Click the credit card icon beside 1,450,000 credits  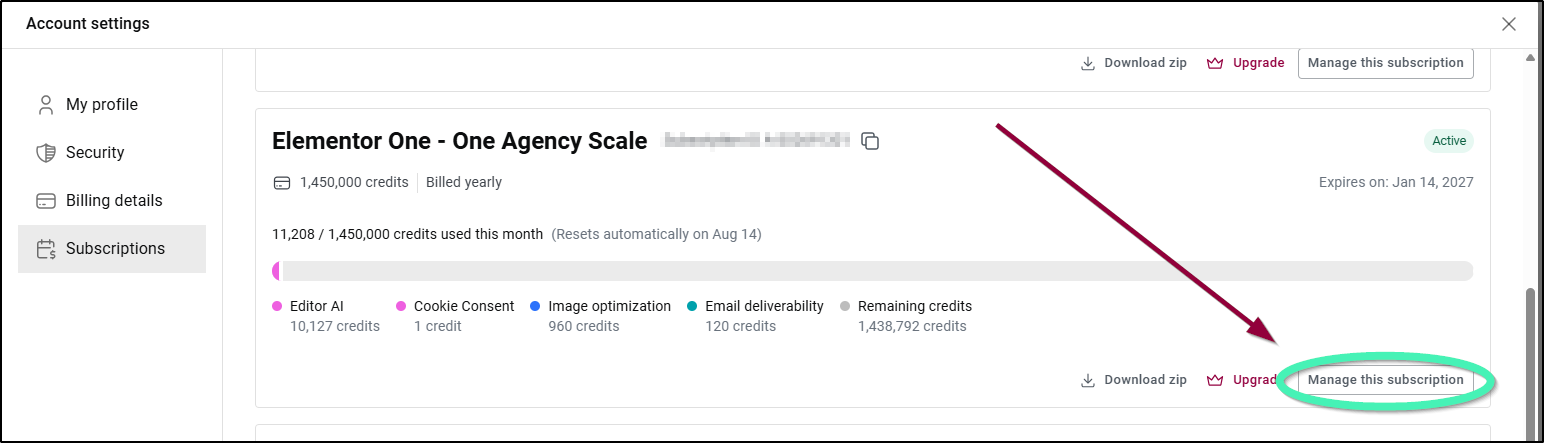pyautogui.click(x=282, y=183)
